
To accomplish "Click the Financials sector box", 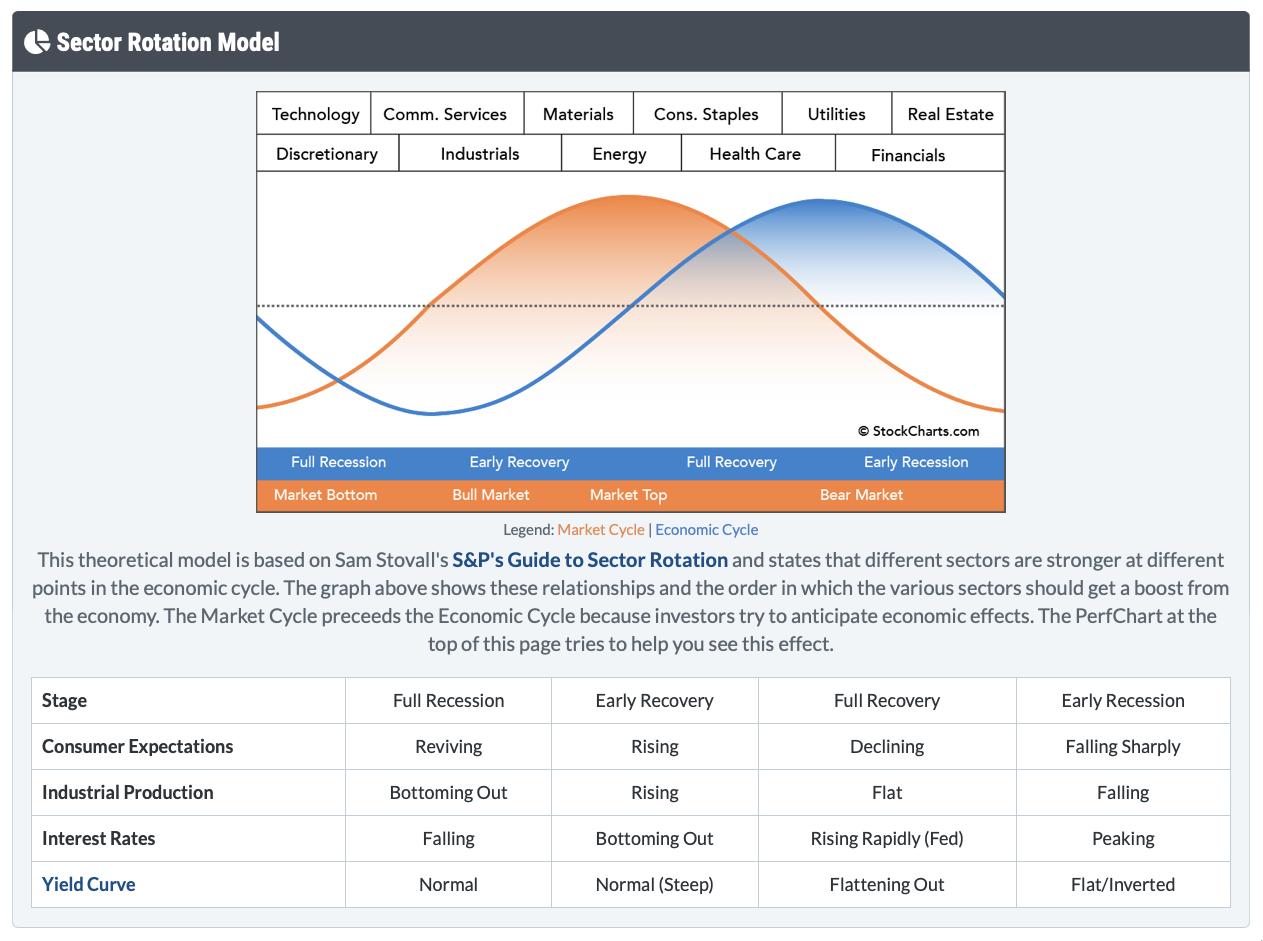I will click(x=908, y=155).
